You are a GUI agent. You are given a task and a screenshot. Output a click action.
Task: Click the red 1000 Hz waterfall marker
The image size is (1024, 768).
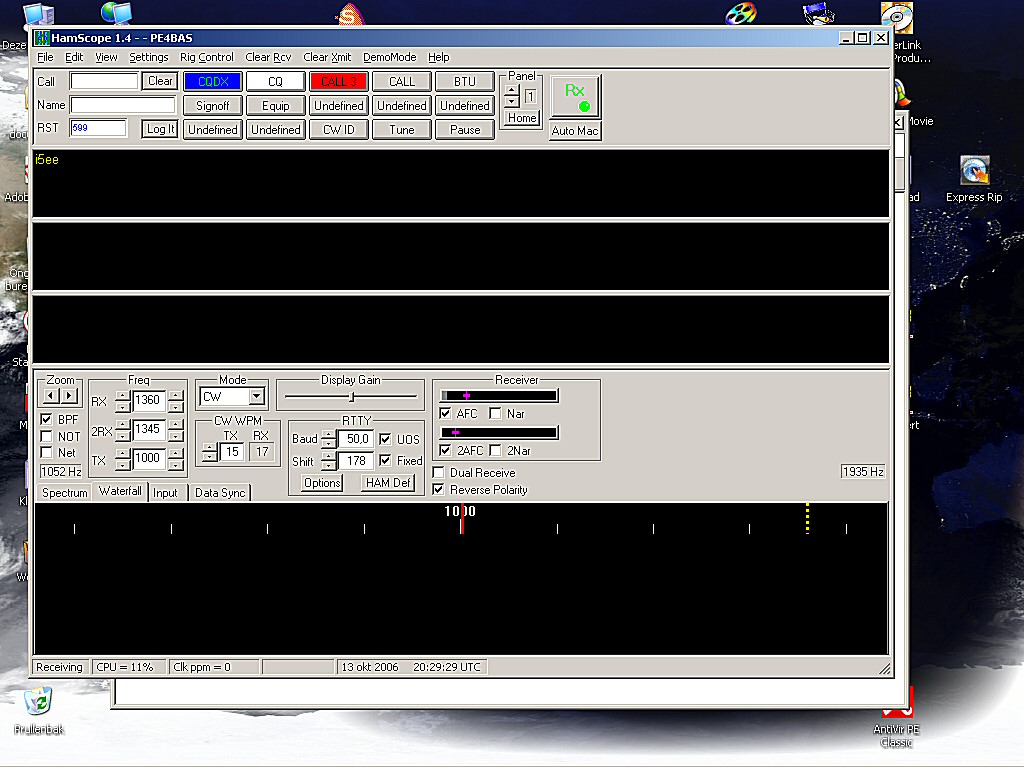pyautogui.click(x=461, y=519)
